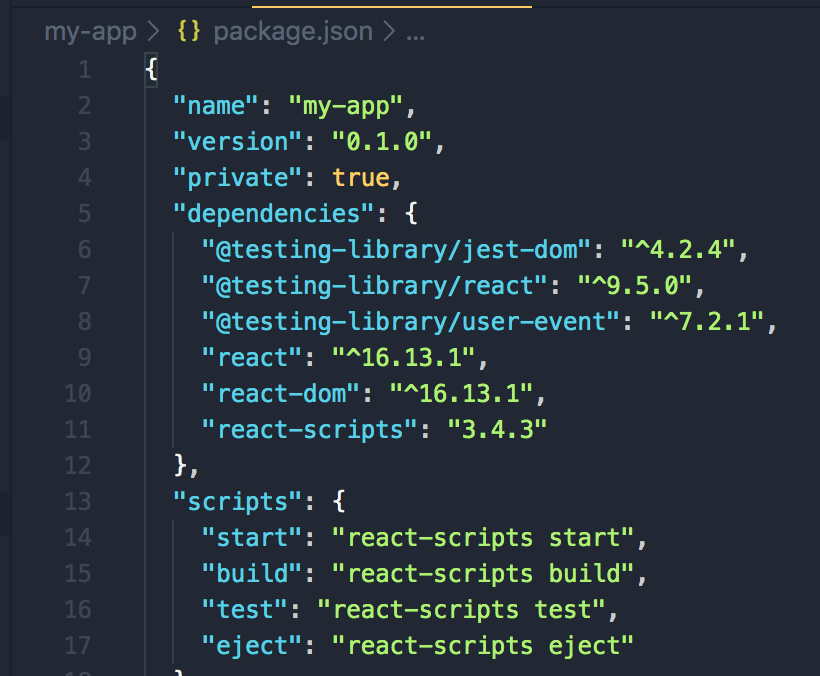820x676 pixels.
Task: Click the "react-dom" key
Action: coord(281,394)
